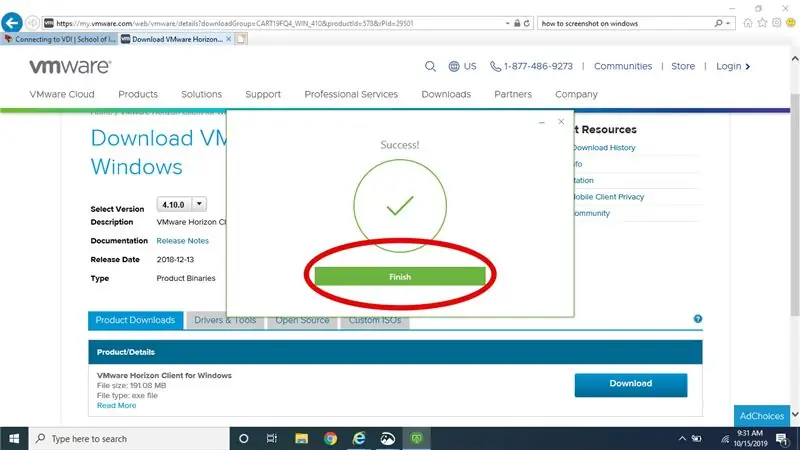The width and height of the screenshot is (800, 450).
Task: Open Favorites via the star icon
Action: tap(762, 23)
